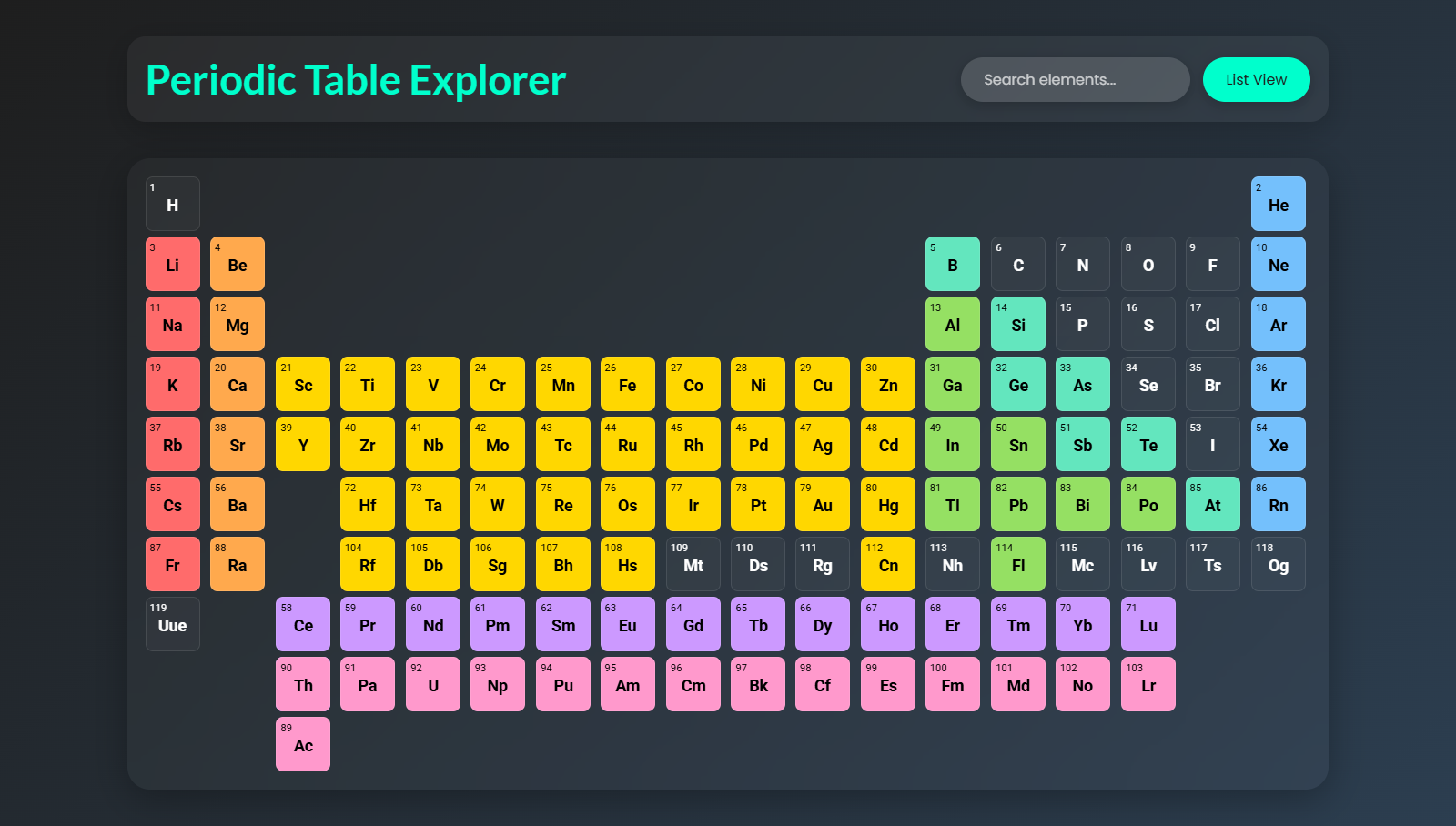The height and width of the screenshot is (826, 1456).
Task: Open the Helium (He) element tile
Action: [1279, 204]
